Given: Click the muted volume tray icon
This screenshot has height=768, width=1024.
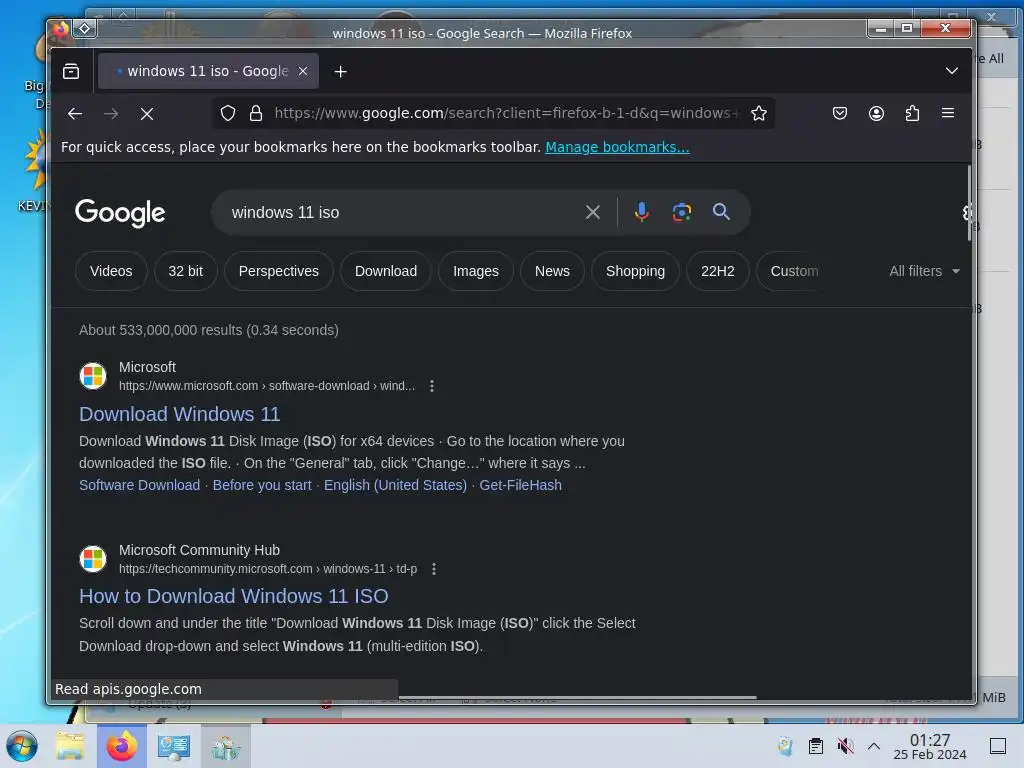Looking at the screenshot, I should (846, 746).
